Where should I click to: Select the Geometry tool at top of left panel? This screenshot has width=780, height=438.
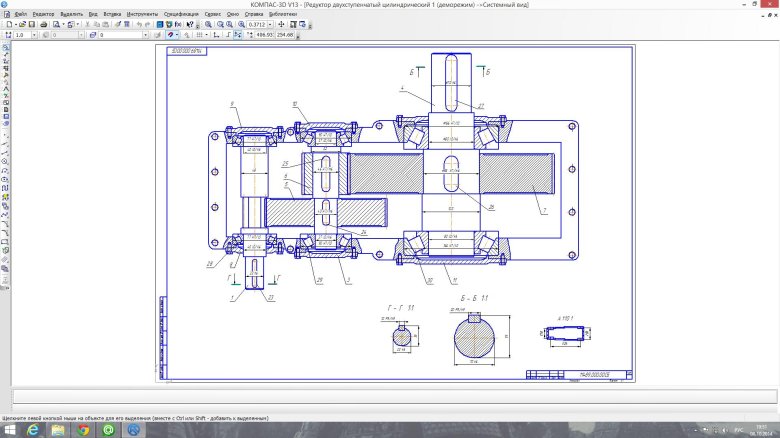pyautogui.click(x=6, y=47)
